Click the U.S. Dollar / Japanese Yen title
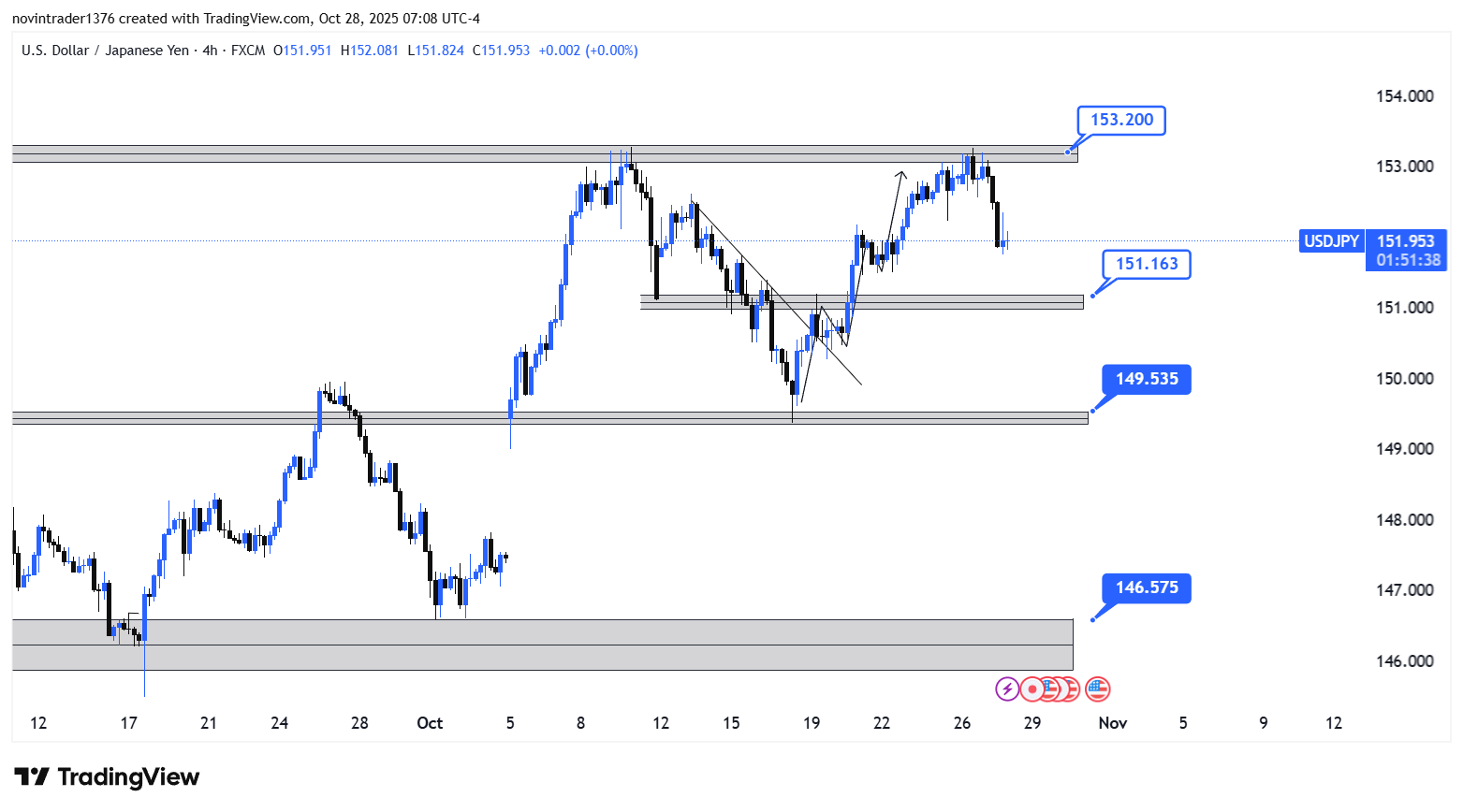1463x812 pixels. [105, 51]
